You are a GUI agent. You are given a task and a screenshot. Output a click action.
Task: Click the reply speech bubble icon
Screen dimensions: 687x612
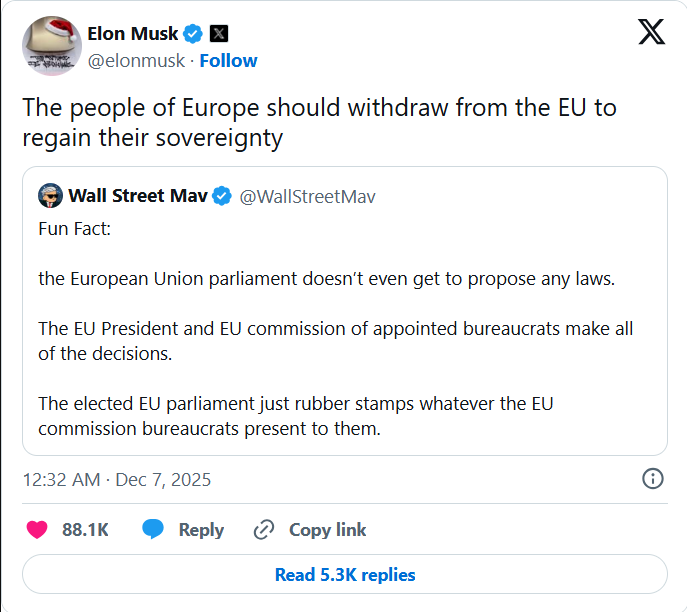tap(153, 530)
